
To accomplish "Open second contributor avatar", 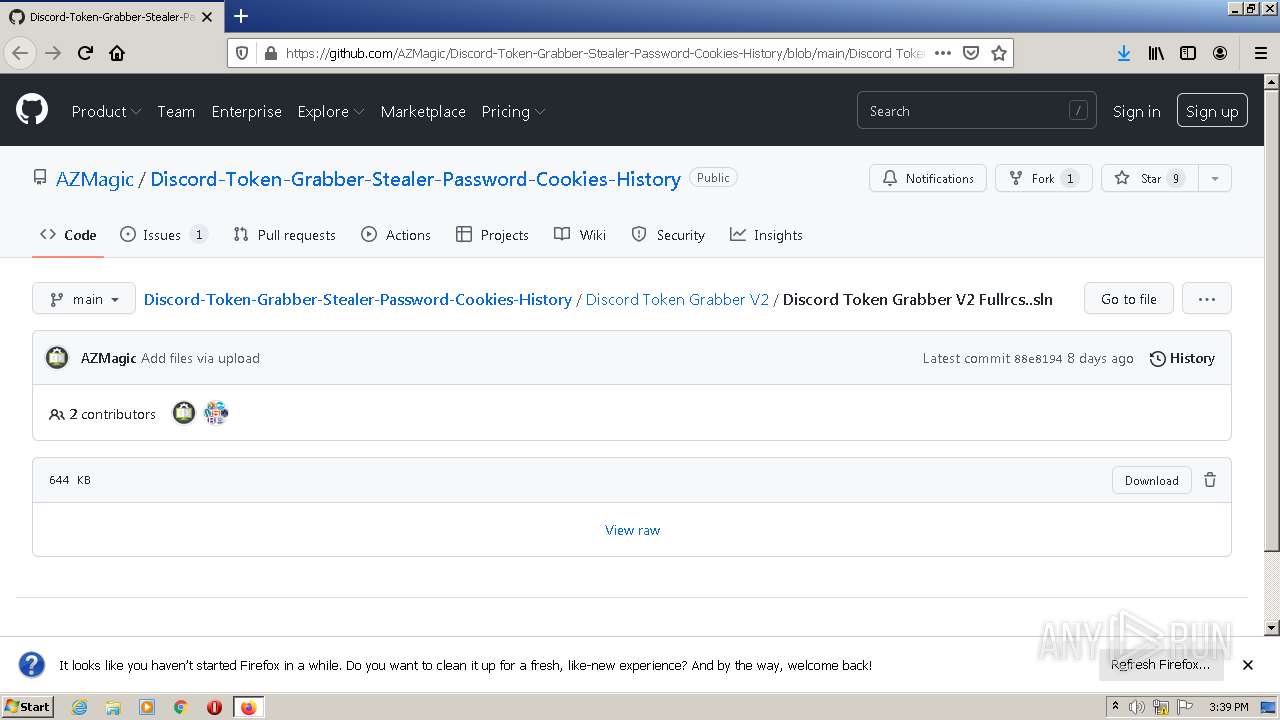I will (x=216, y=412).
